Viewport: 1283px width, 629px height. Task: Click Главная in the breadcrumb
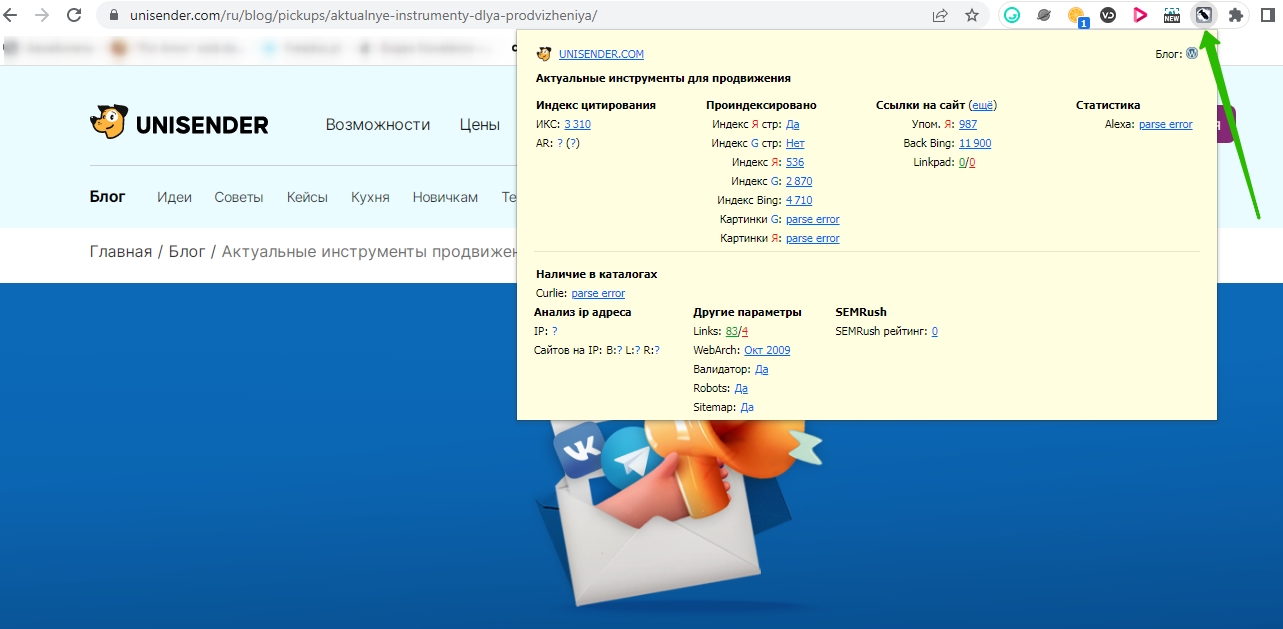click(x=121, y=252)
